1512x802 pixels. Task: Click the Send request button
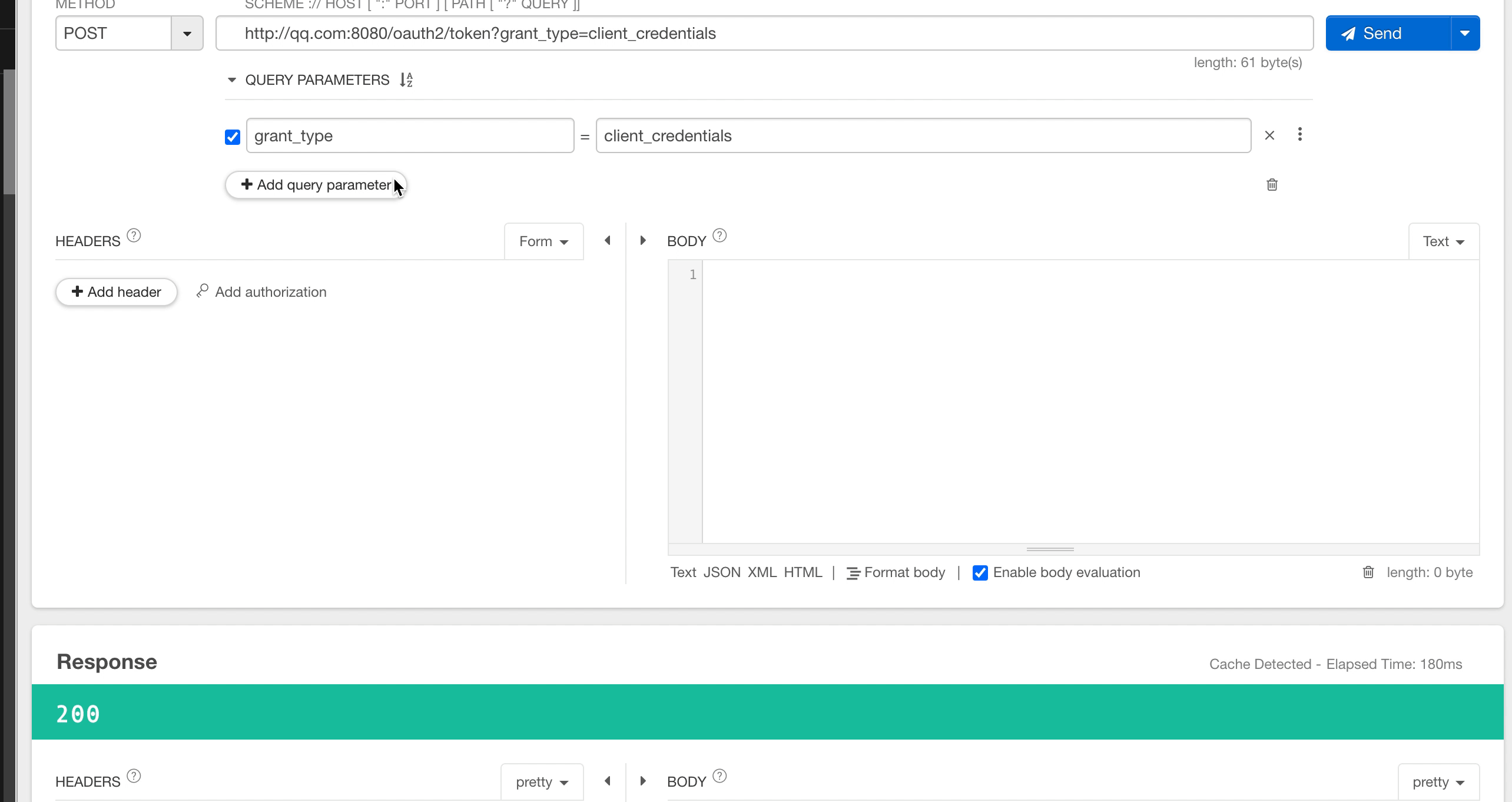[1389, 33]
